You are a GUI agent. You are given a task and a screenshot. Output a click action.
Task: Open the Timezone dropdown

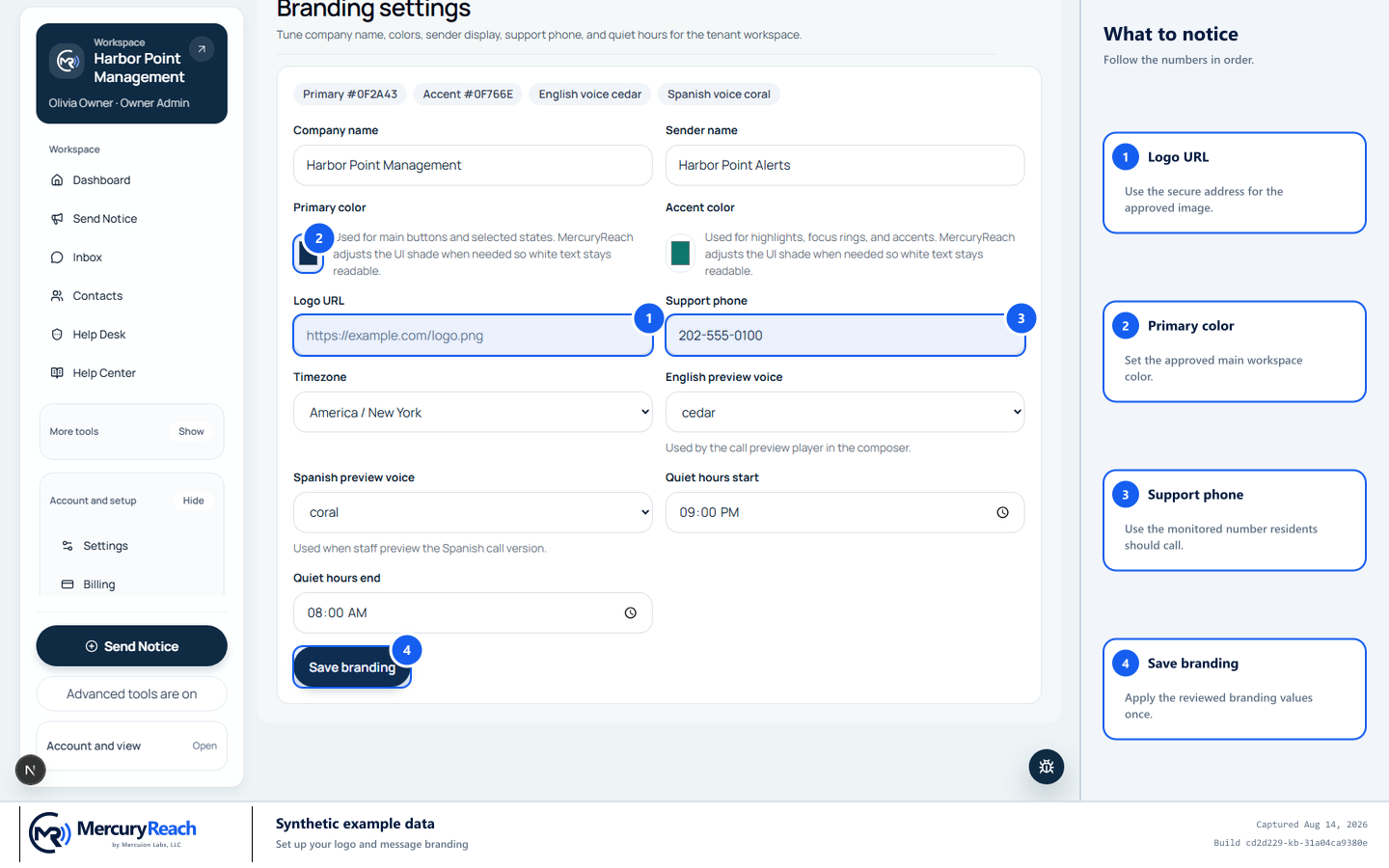click(x=473, y=412)
